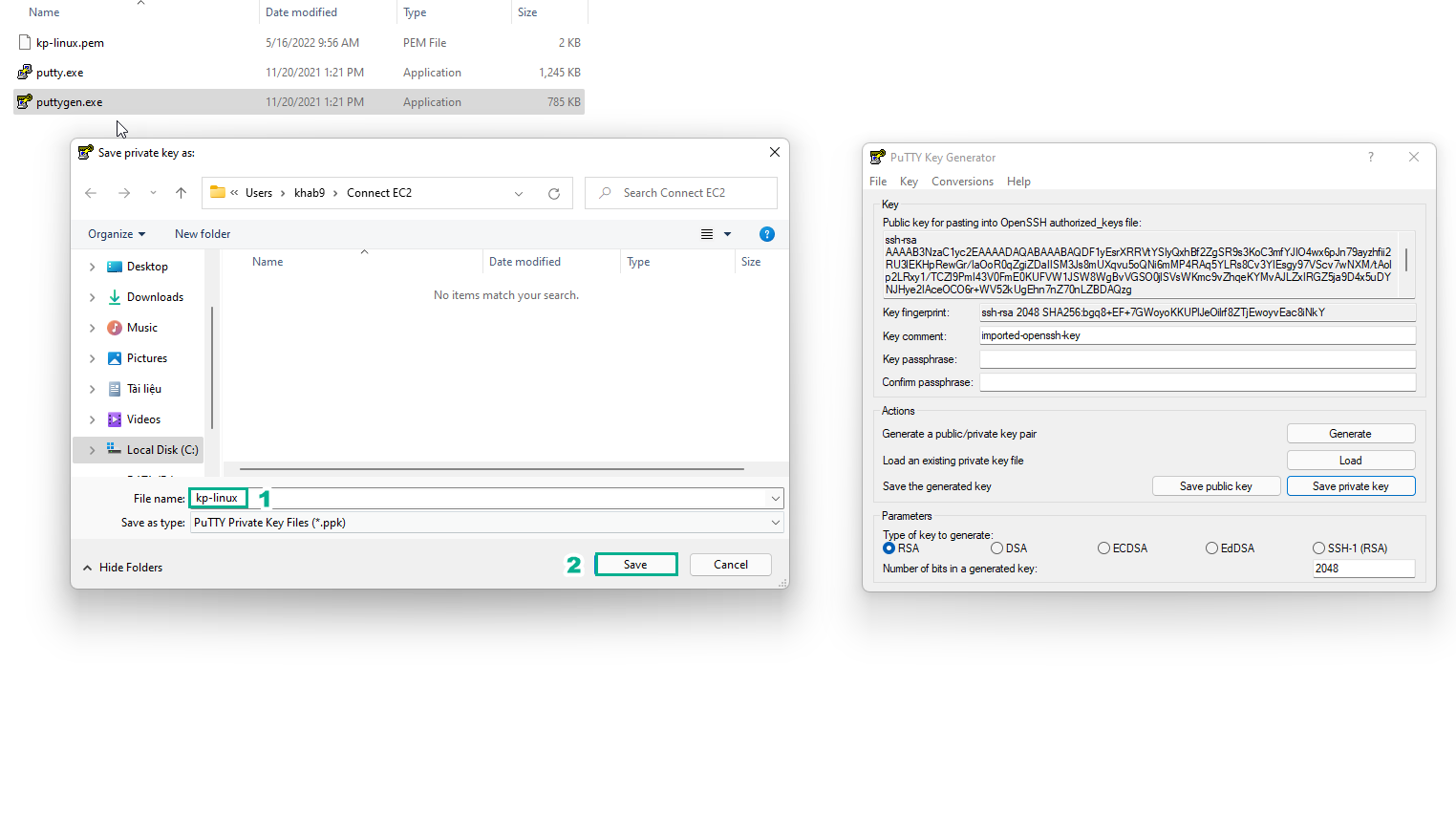This screenshot has width=1456, height=838.
Task: Click the search magnifier in Connect EC2 box
Action: 605,193
